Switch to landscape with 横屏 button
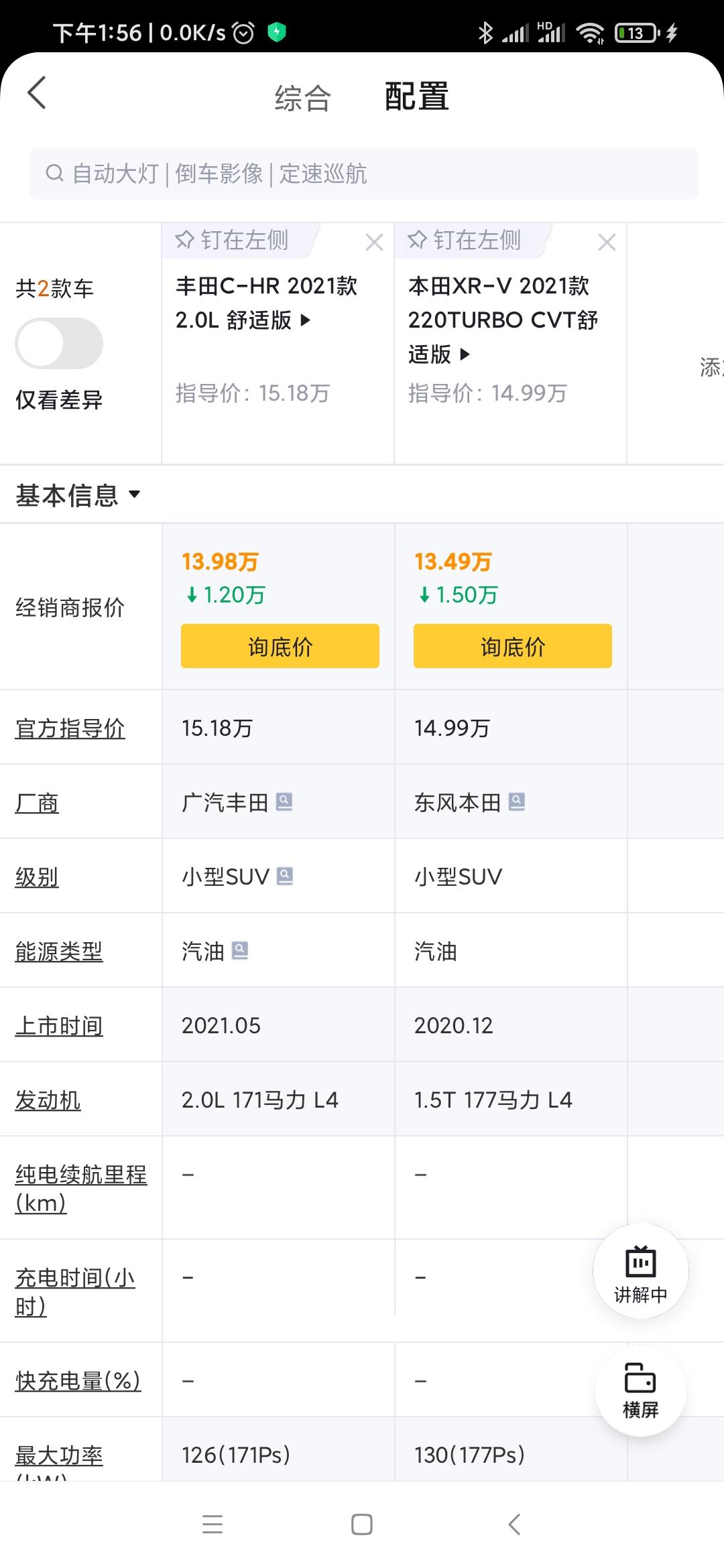Viewport: 724px width, 1568px height. 641,1390
